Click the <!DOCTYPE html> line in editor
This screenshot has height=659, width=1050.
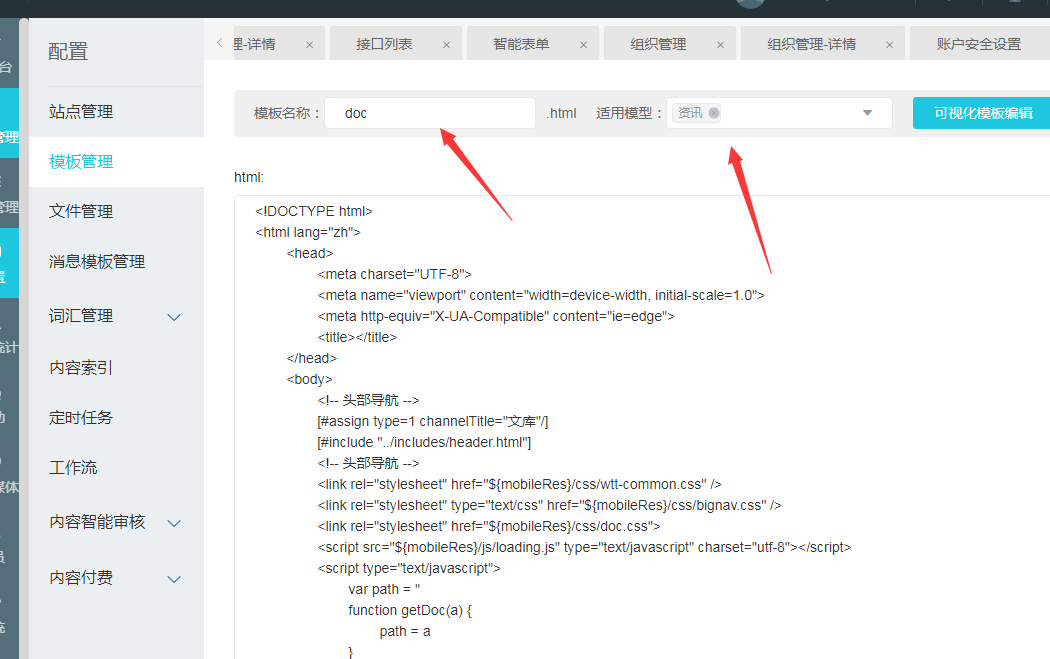coord(313,211)
